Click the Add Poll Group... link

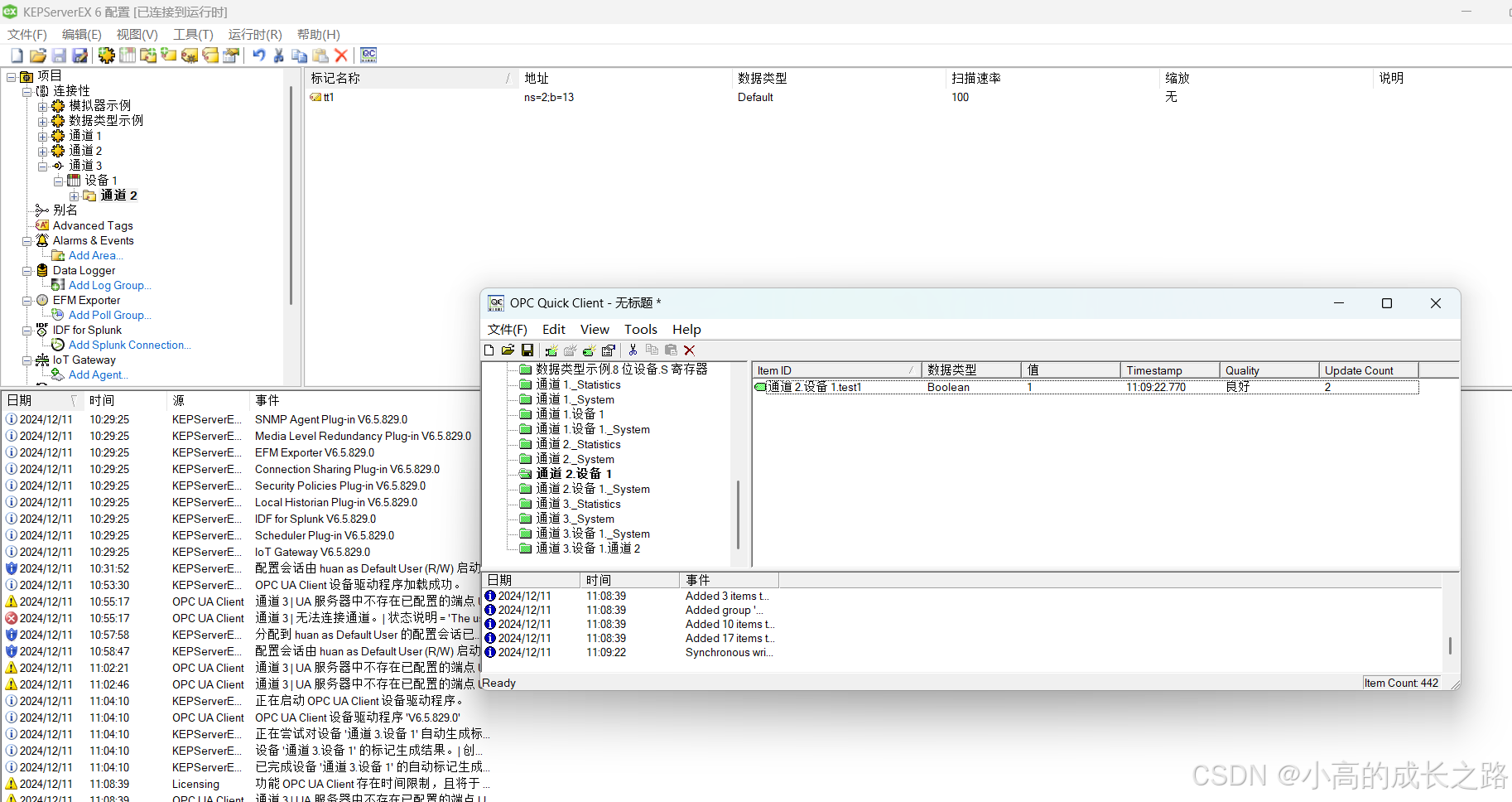coord(110,315)
